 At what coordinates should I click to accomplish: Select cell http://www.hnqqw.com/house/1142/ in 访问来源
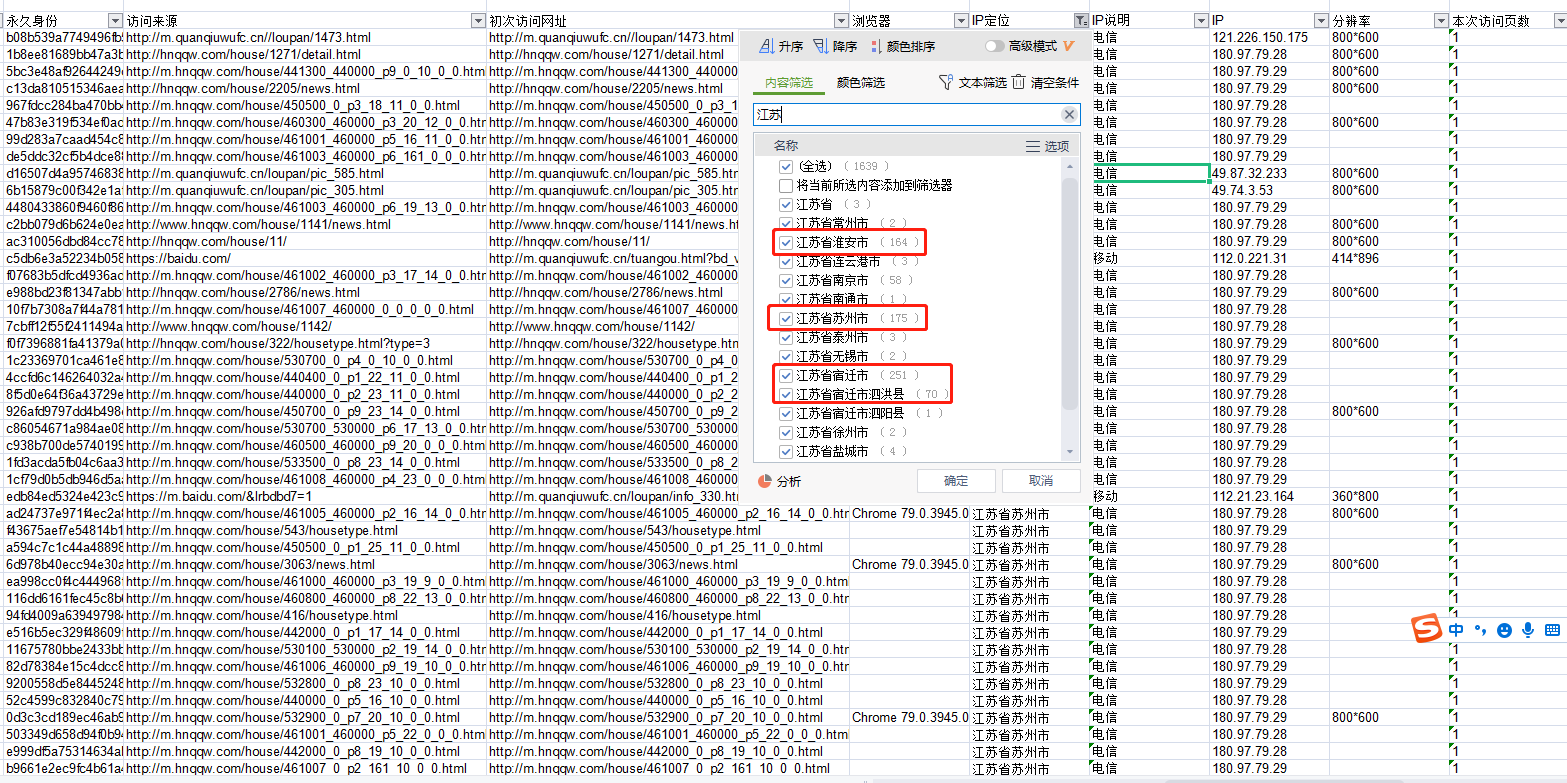[305, 326]
